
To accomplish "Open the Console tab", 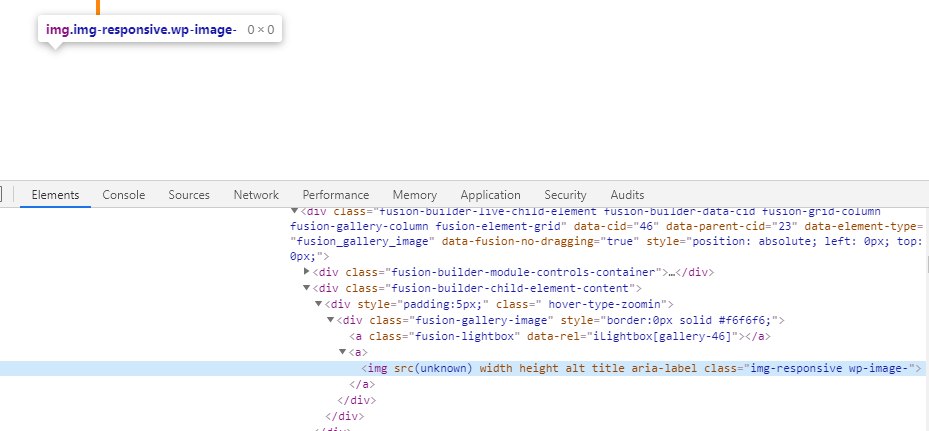I will coord(123,195).
